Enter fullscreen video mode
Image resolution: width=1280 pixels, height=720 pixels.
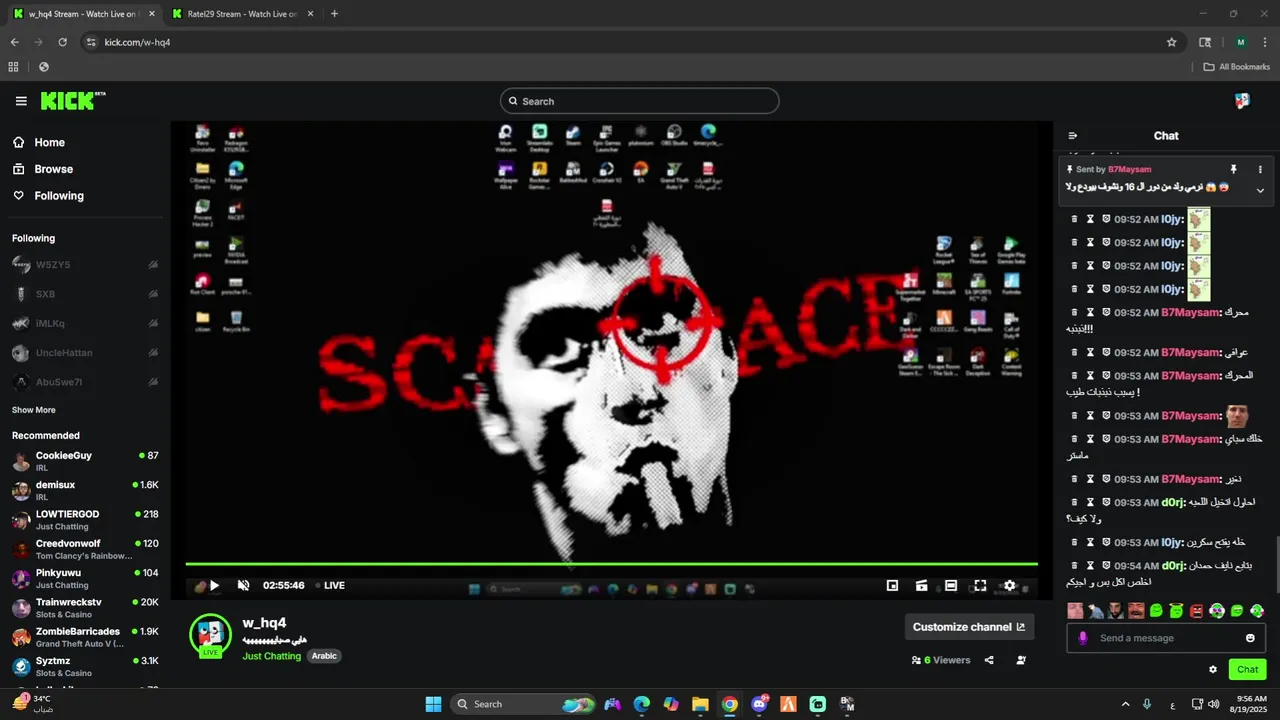coord(980,586)
